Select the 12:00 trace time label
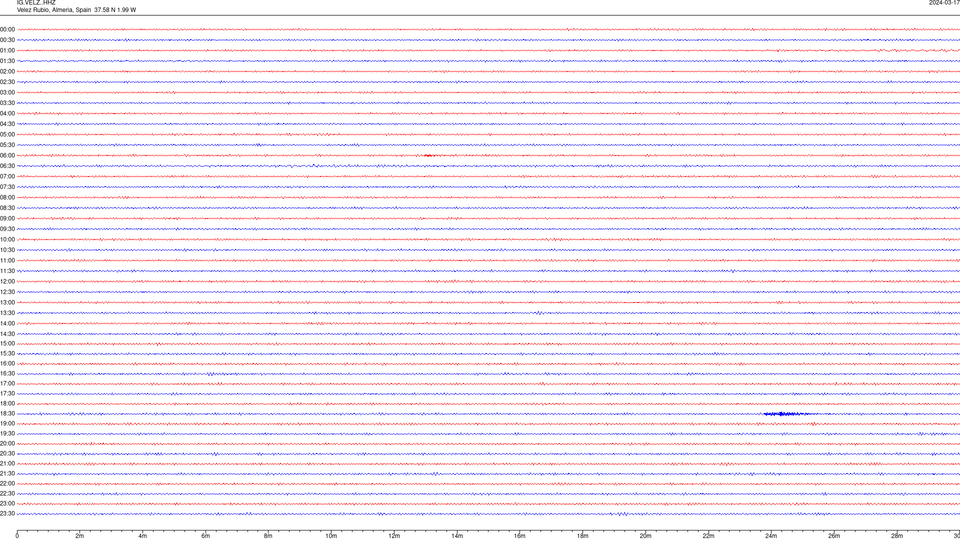Screen dimensions: 960x540 pyautogui.click(x=7, y=282)
